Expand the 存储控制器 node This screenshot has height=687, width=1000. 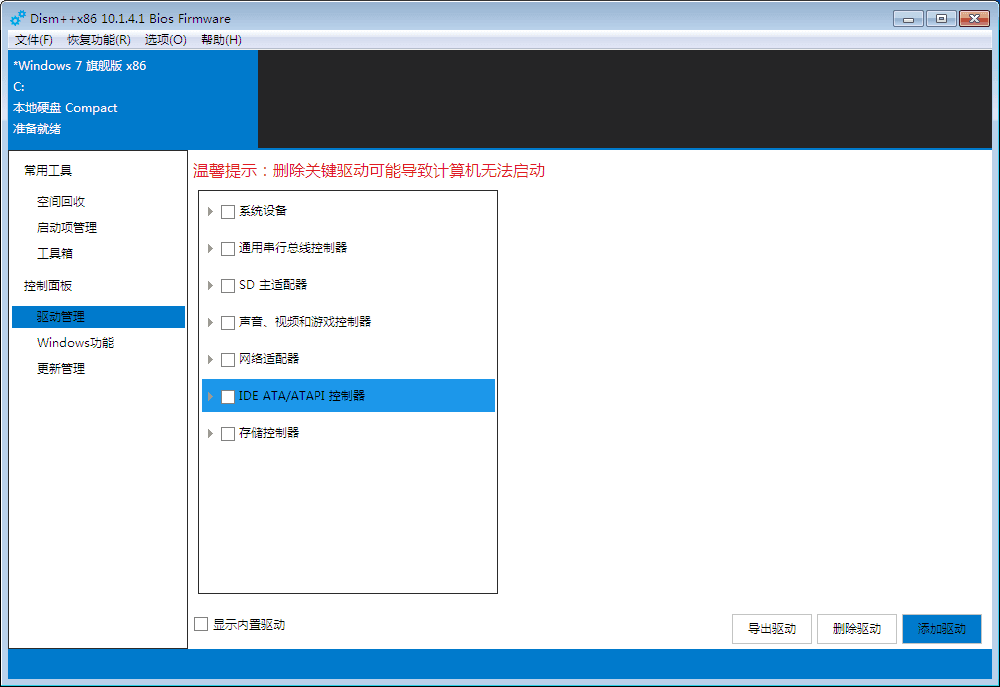[210, 433]
